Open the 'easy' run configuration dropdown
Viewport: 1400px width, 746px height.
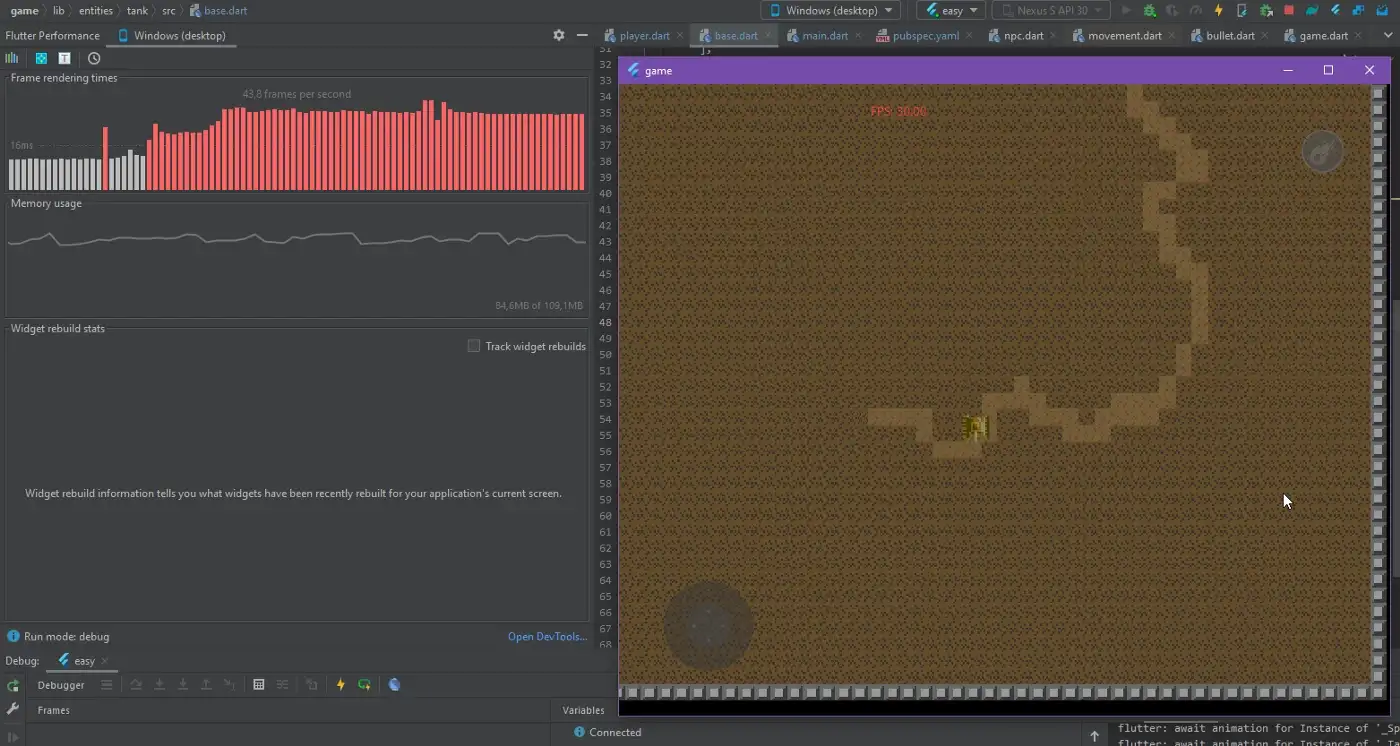click(951, 10)
